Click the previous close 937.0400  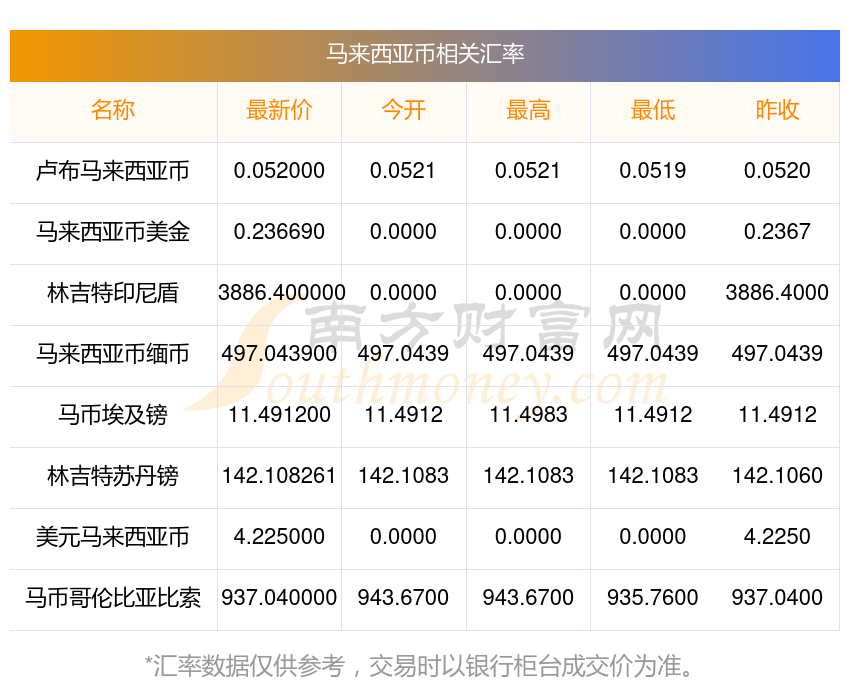[x=777, y=598]
